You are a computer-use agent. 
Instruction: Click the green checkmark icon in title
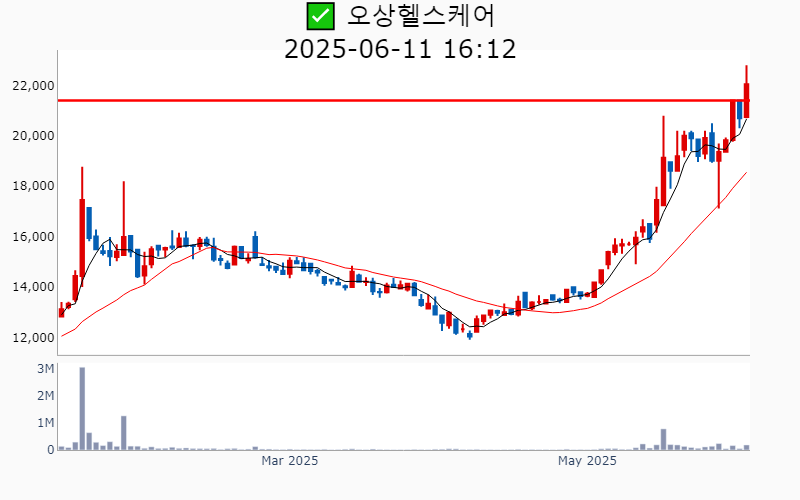[320, 16]
